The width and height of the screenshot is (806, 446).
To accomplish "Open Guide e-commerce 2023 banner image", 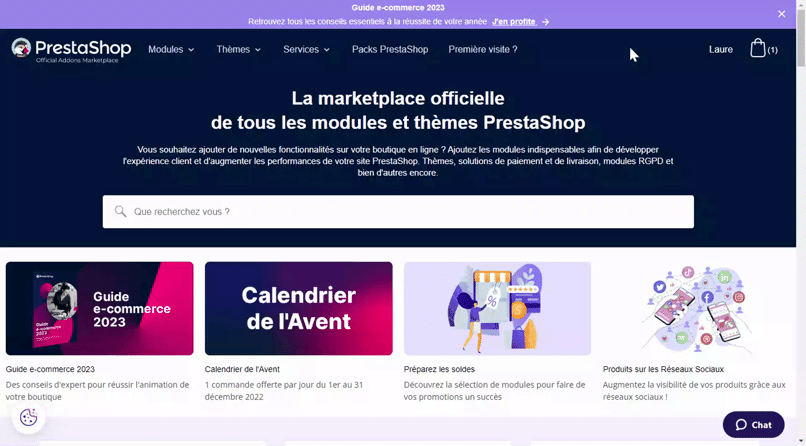I will [100, 308].
